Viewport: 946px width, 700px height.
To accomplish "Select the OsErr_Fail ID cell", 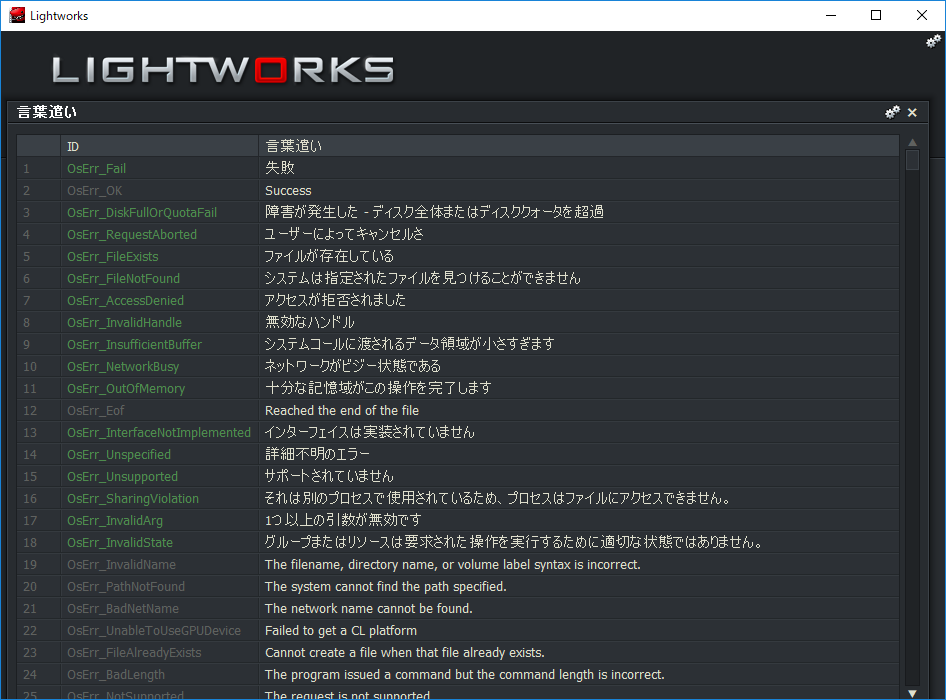I will [159, 168].
